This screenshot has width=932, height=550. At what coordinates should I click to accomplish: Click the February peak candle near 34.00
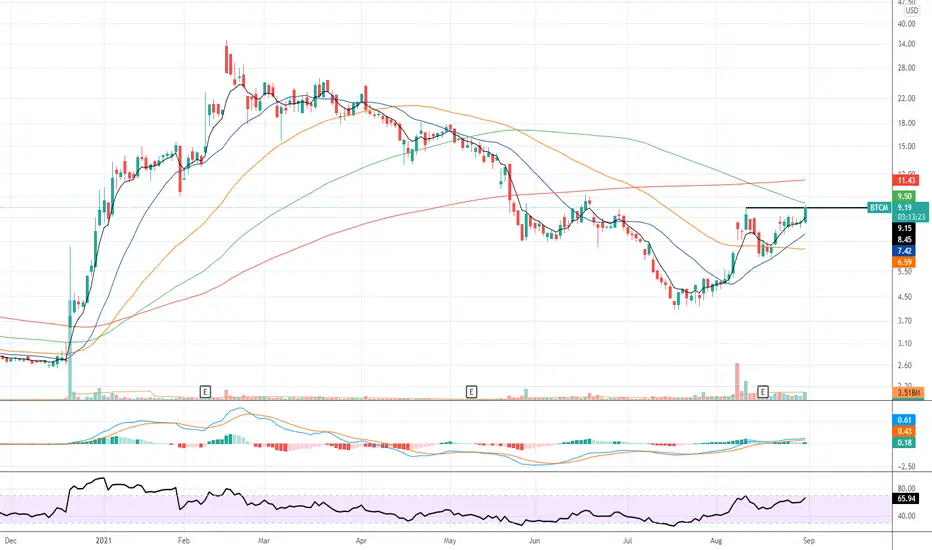pos(226,58)
